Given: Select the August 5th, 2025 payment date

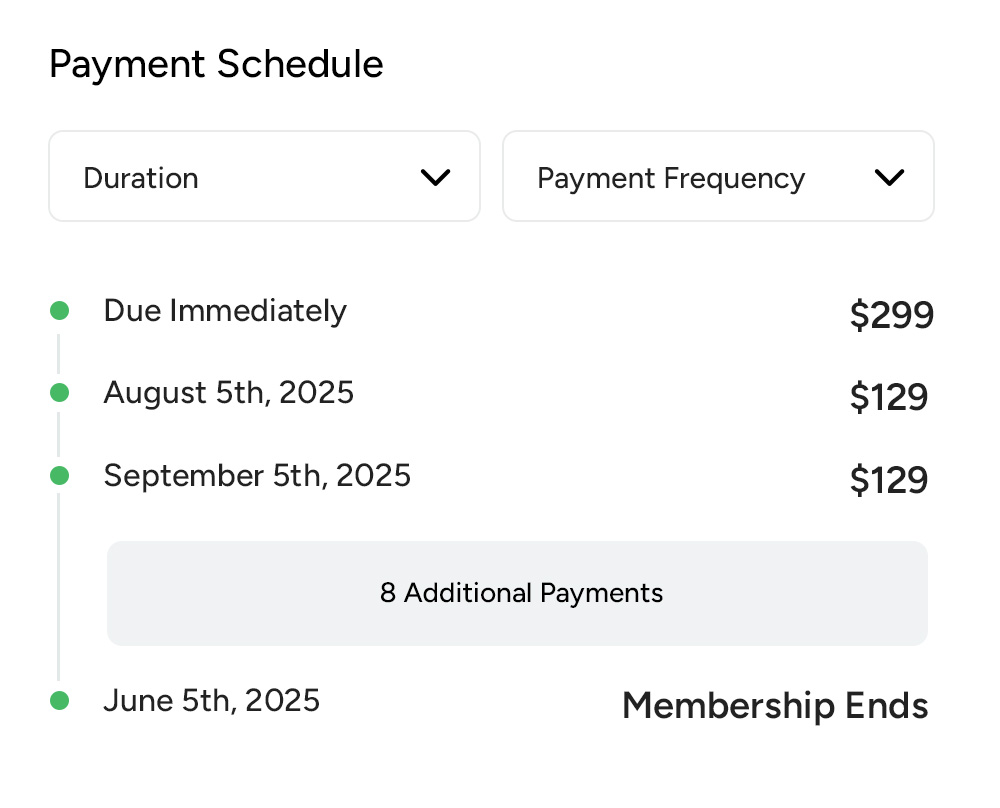Looking at the screenshot, I should (x=229, y=393).
